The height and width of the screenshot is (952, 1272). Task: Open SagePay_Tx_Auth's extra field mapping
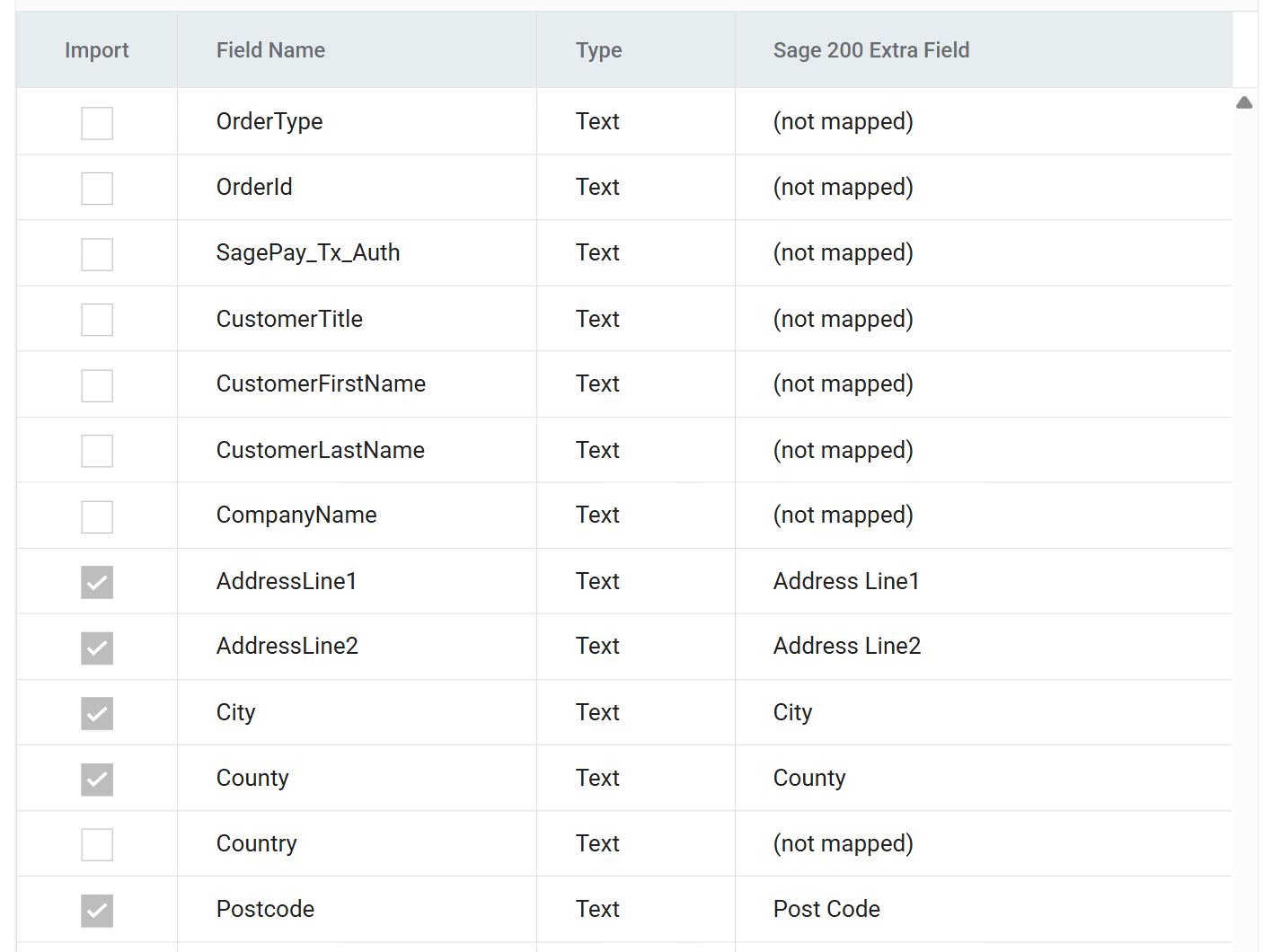click(x=983, y=252)
